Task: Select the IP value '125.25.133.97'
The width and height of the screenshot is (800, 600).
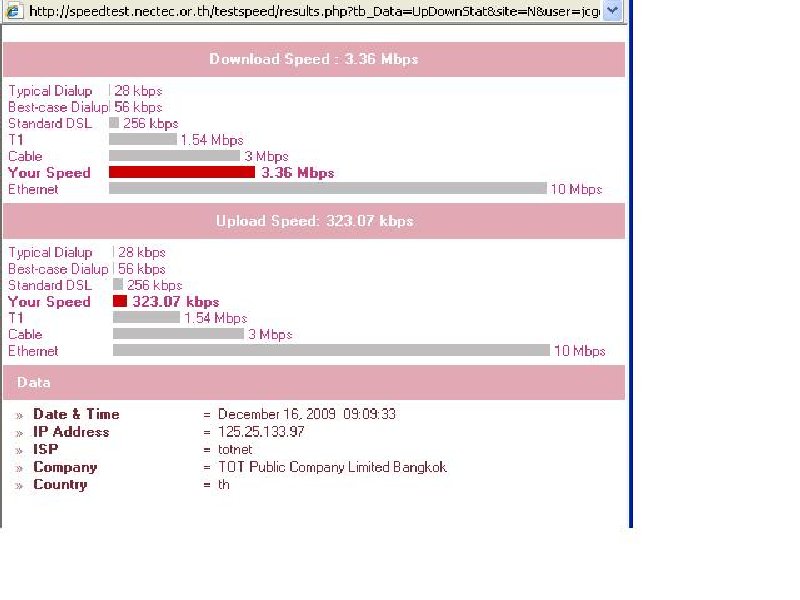Action: point(261,432)
